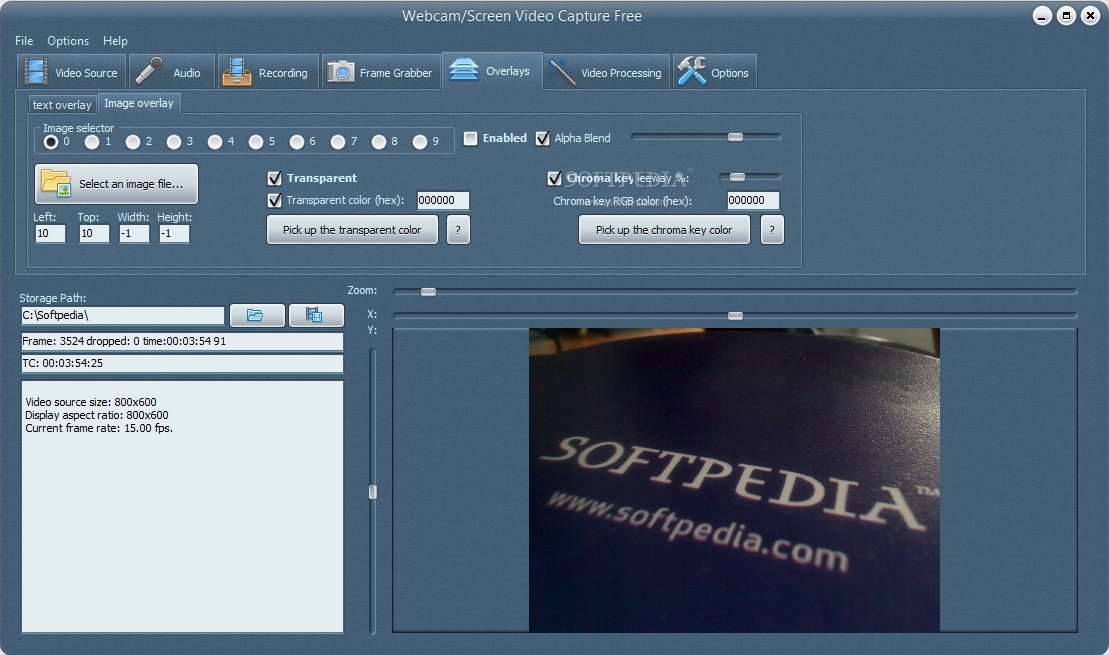Open the Recording tab
Screen dimensions: 1109x655
[x=268, y=72]
